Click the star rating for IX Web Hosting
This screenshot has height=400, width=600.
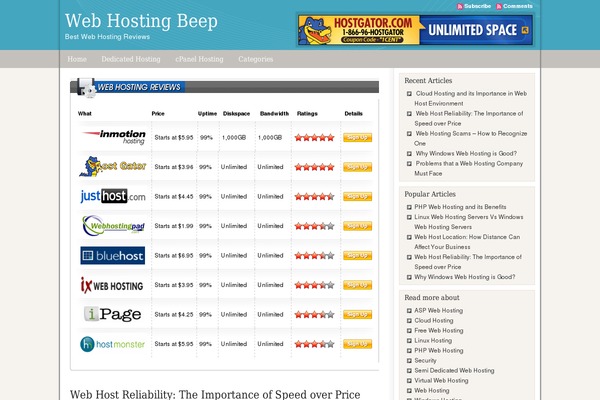click(x=314, y=285)
